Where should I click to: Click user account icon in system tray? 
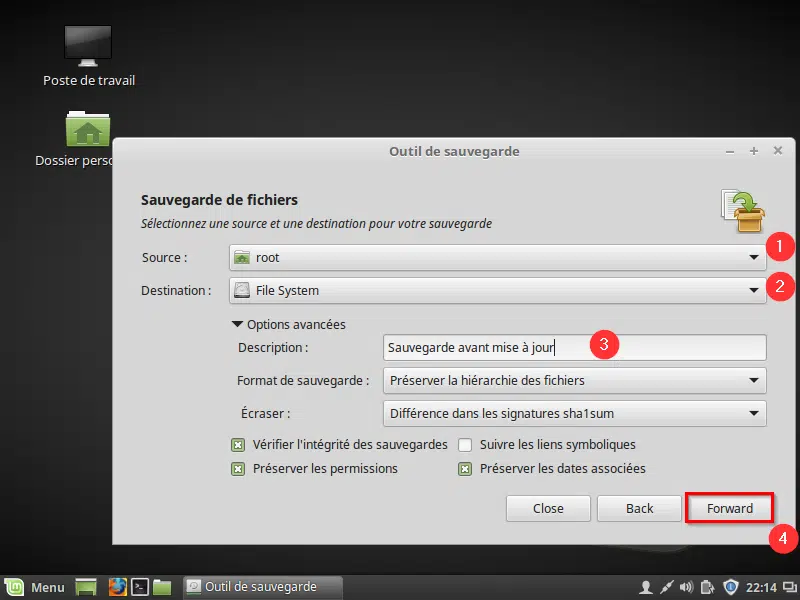[x=646, y=588]
